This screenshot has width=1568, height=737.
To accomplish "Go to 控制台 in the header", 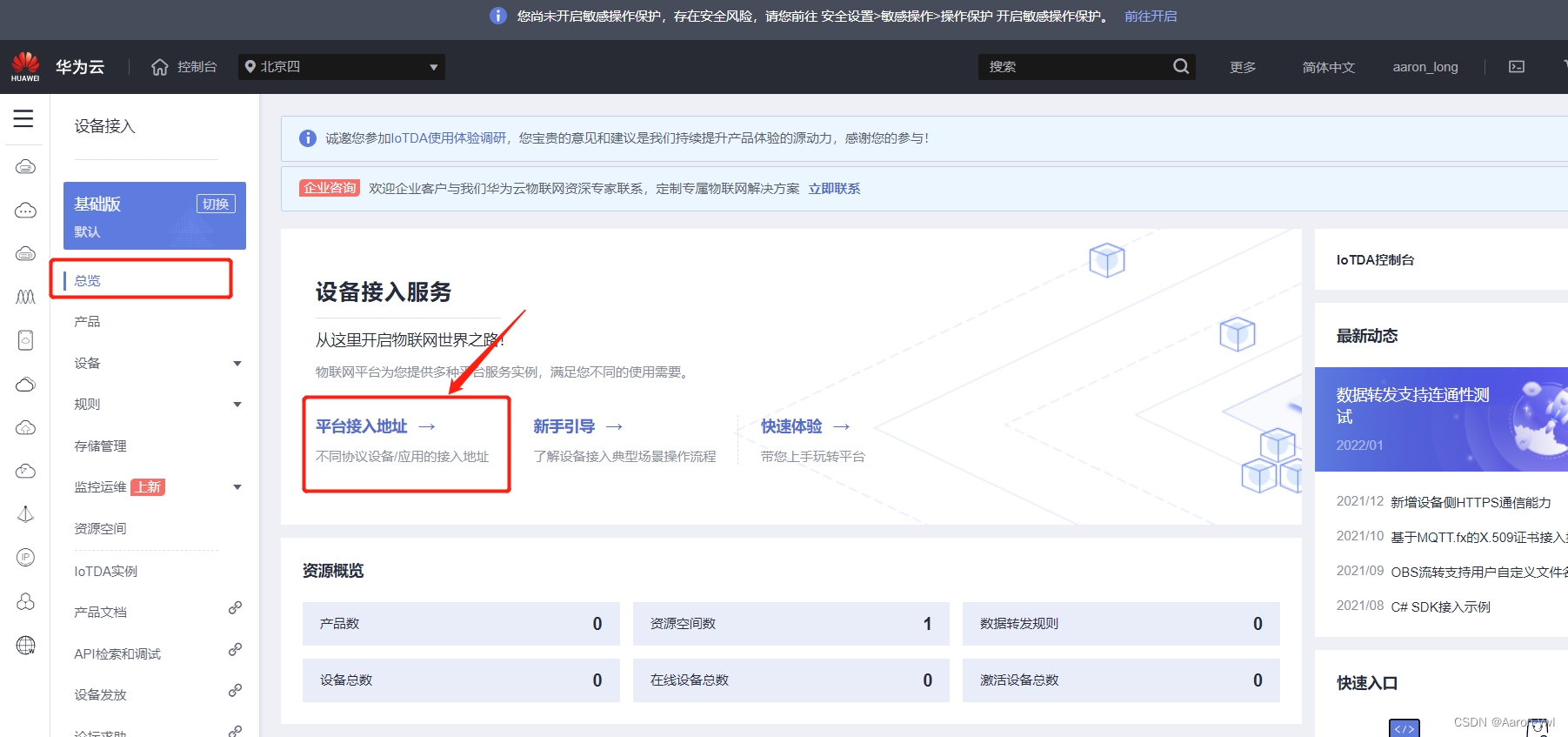I will pyautogui.click(x=197, y=67).
